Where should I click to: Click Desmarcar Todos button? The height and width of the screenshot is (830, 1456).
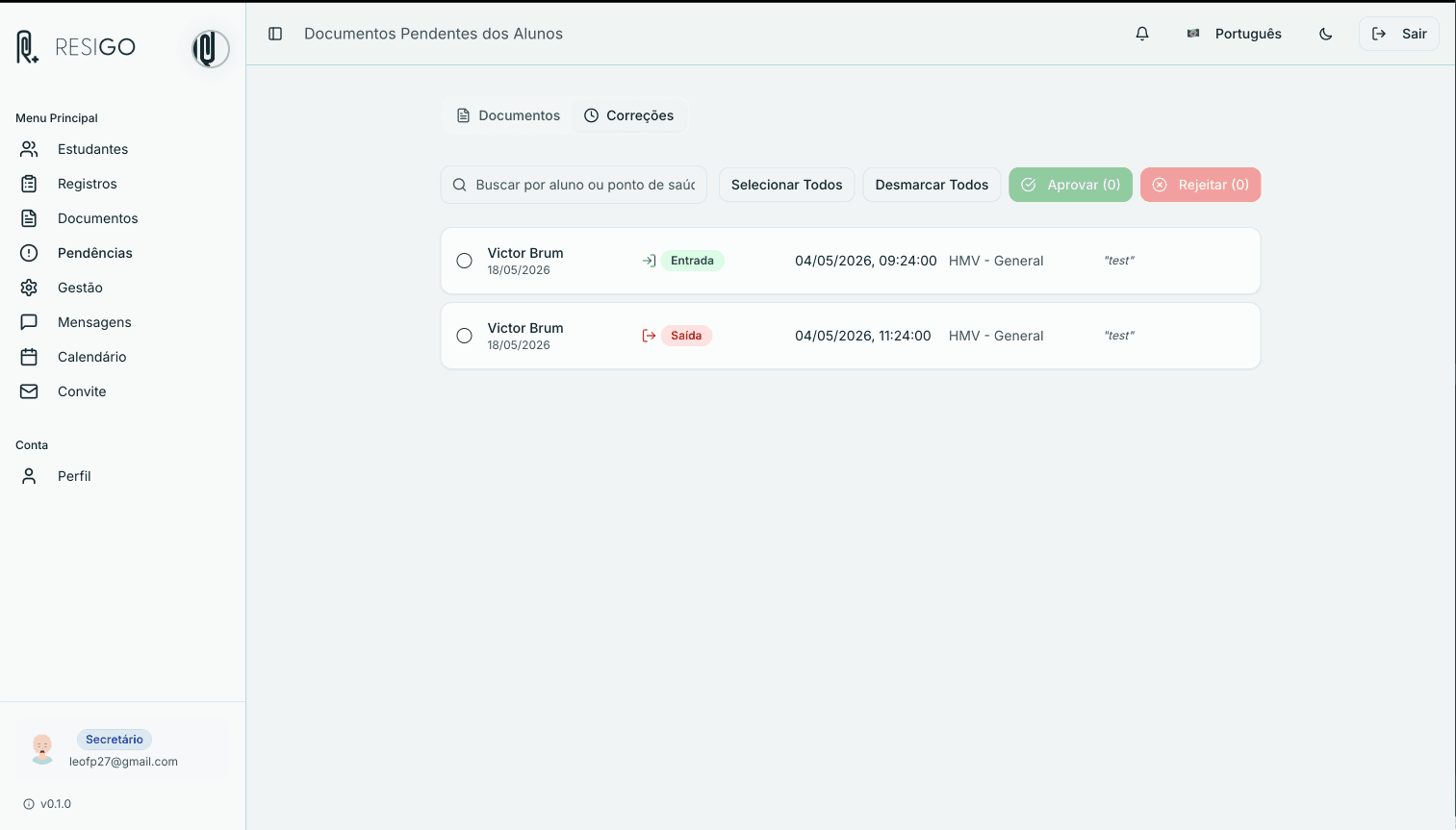[932, 185]
